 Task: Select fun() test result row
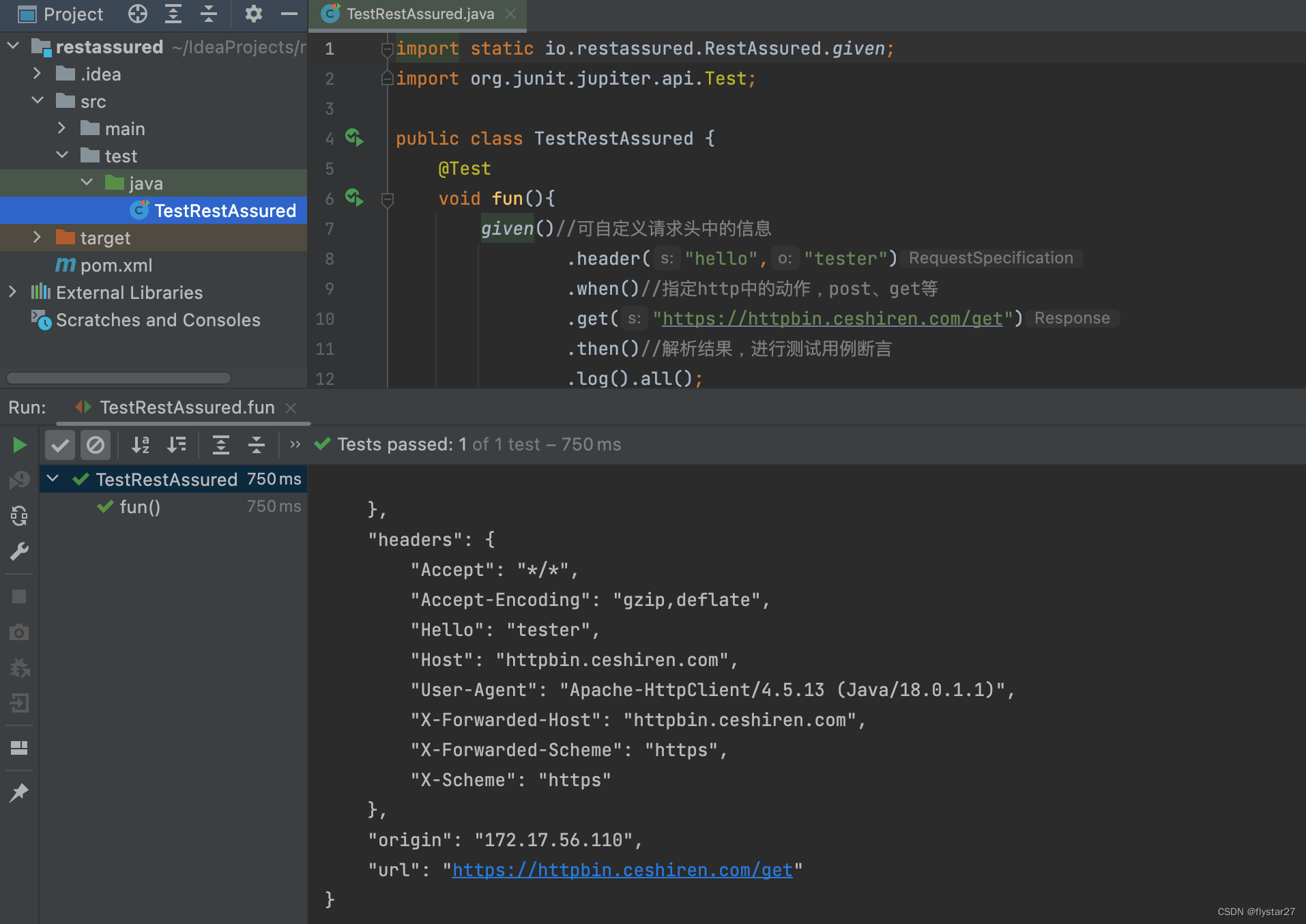[x=173, y=506]
